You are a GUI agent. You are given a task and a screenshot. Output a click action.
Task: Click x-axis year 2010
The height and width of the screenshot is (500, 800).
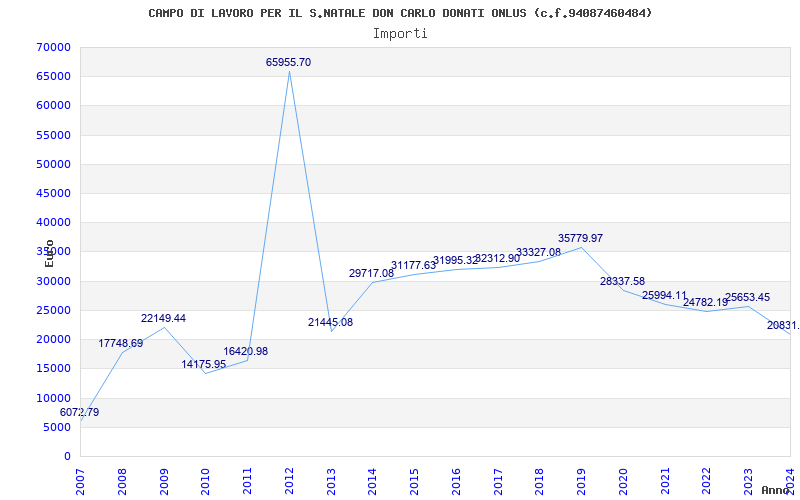[x=205, y=482]
